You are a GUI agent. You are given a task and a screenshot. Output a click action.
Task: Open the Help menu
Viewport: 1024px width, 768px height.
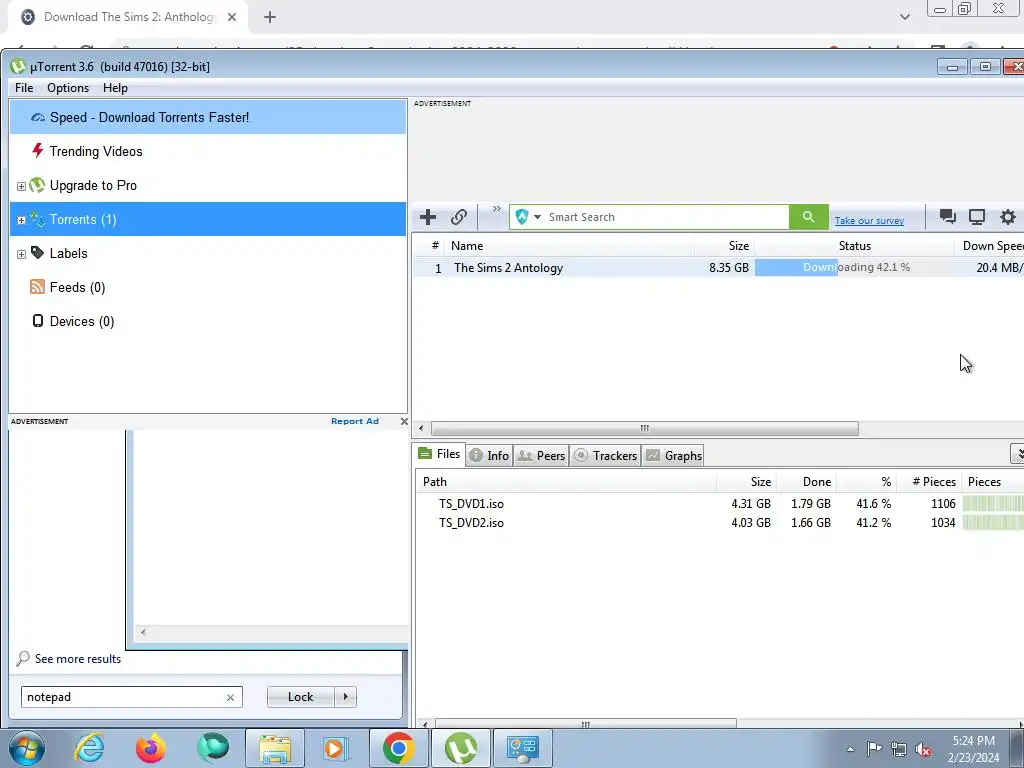pos(115,88)
